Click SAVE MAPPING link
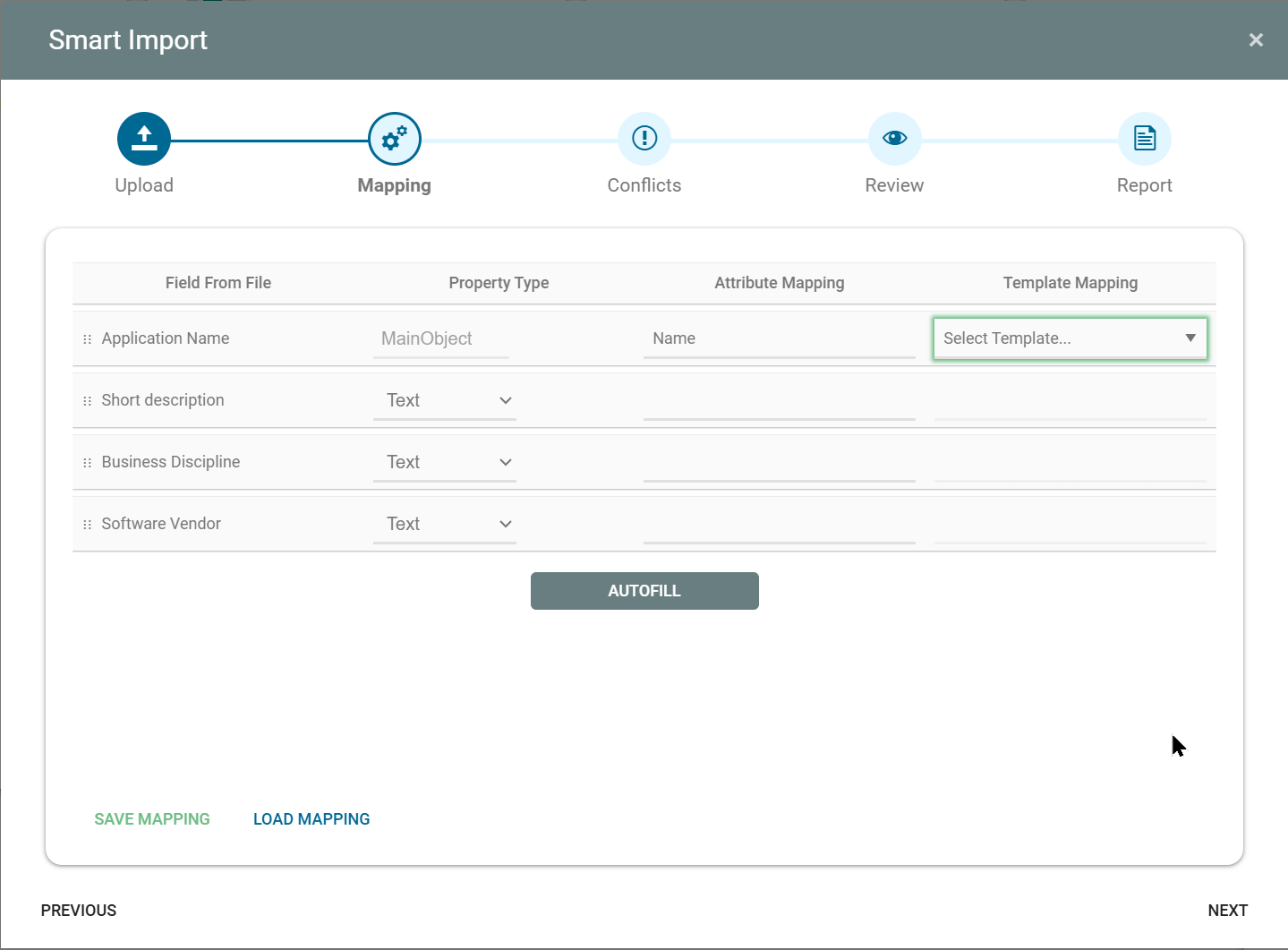The height and width of the screenshot is (950, 1288). click(152, 819)
